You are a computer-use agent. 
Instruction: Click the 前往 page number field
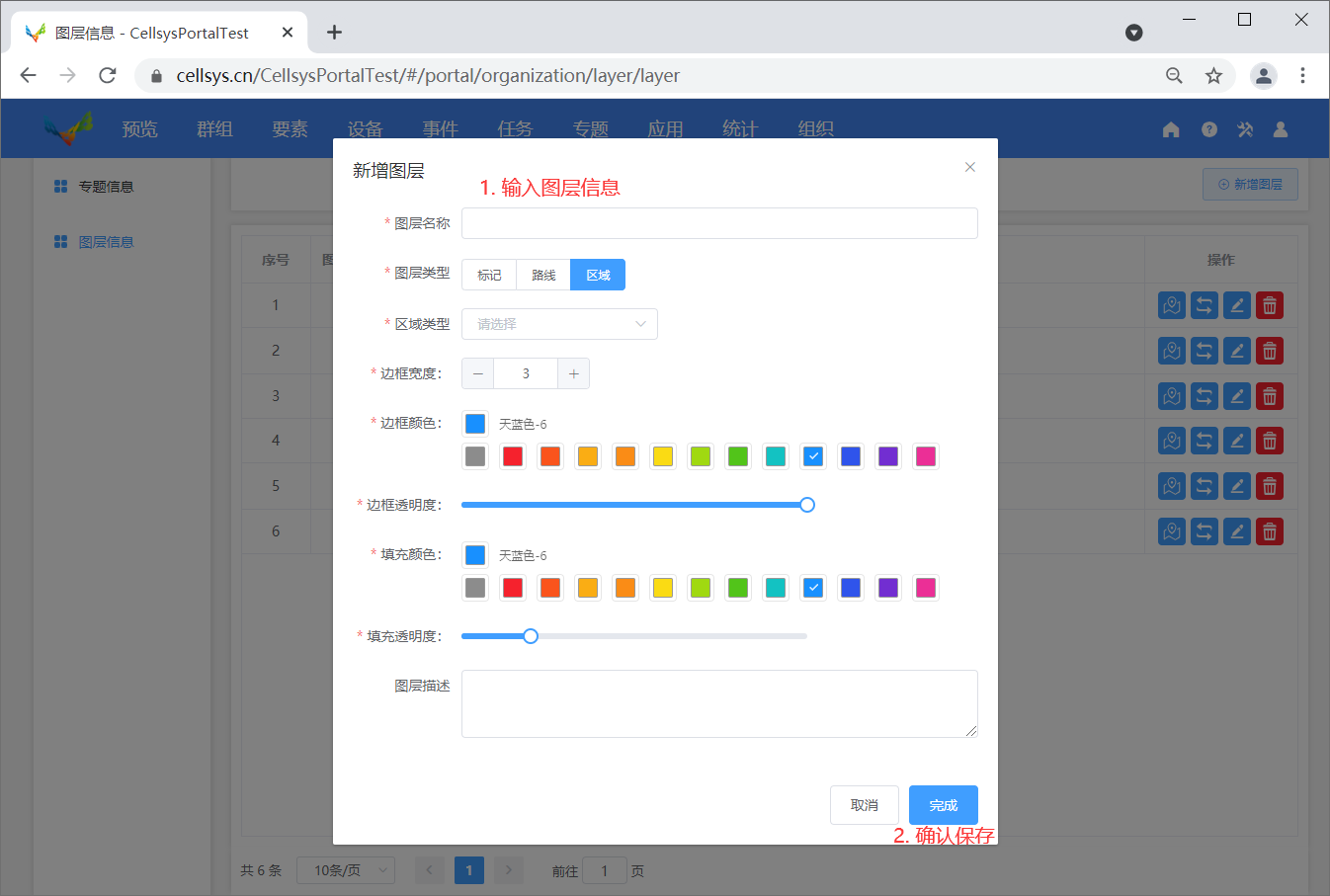[605, 870]
